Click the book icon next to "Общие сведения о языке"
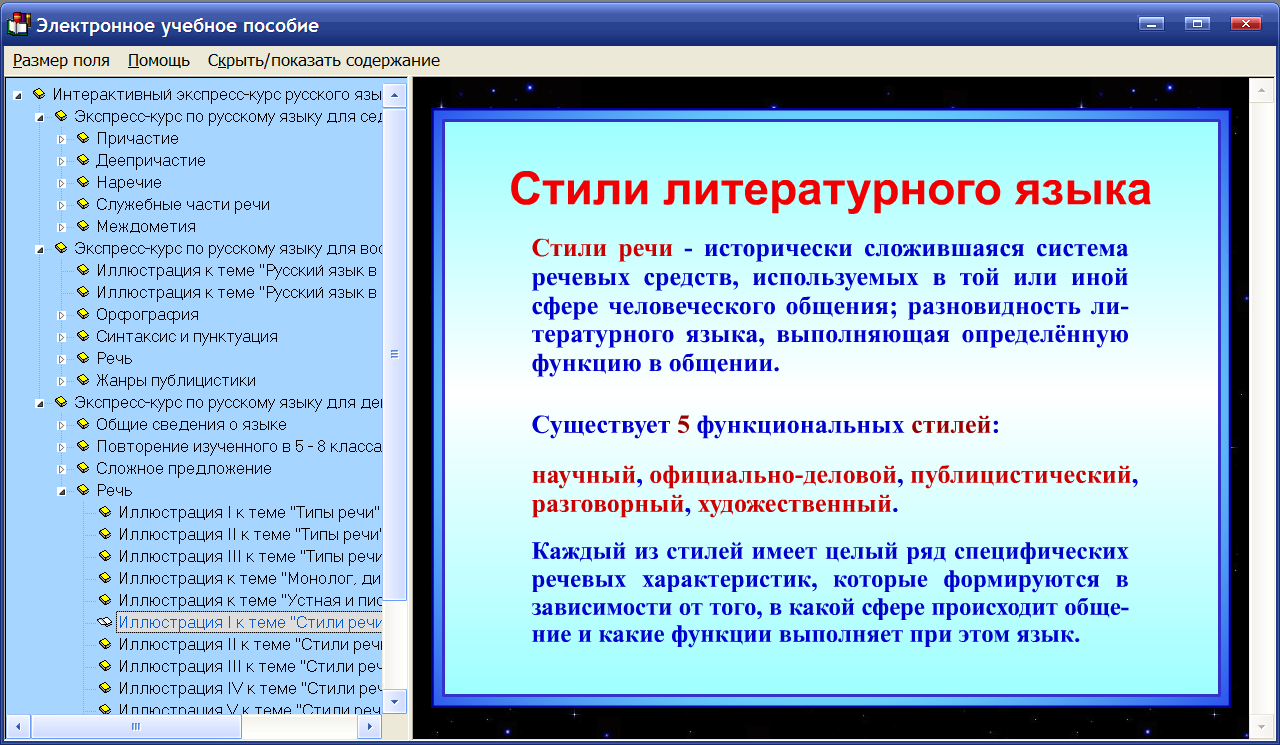This screenshot has height=745, width=1280. coord(84,424)
